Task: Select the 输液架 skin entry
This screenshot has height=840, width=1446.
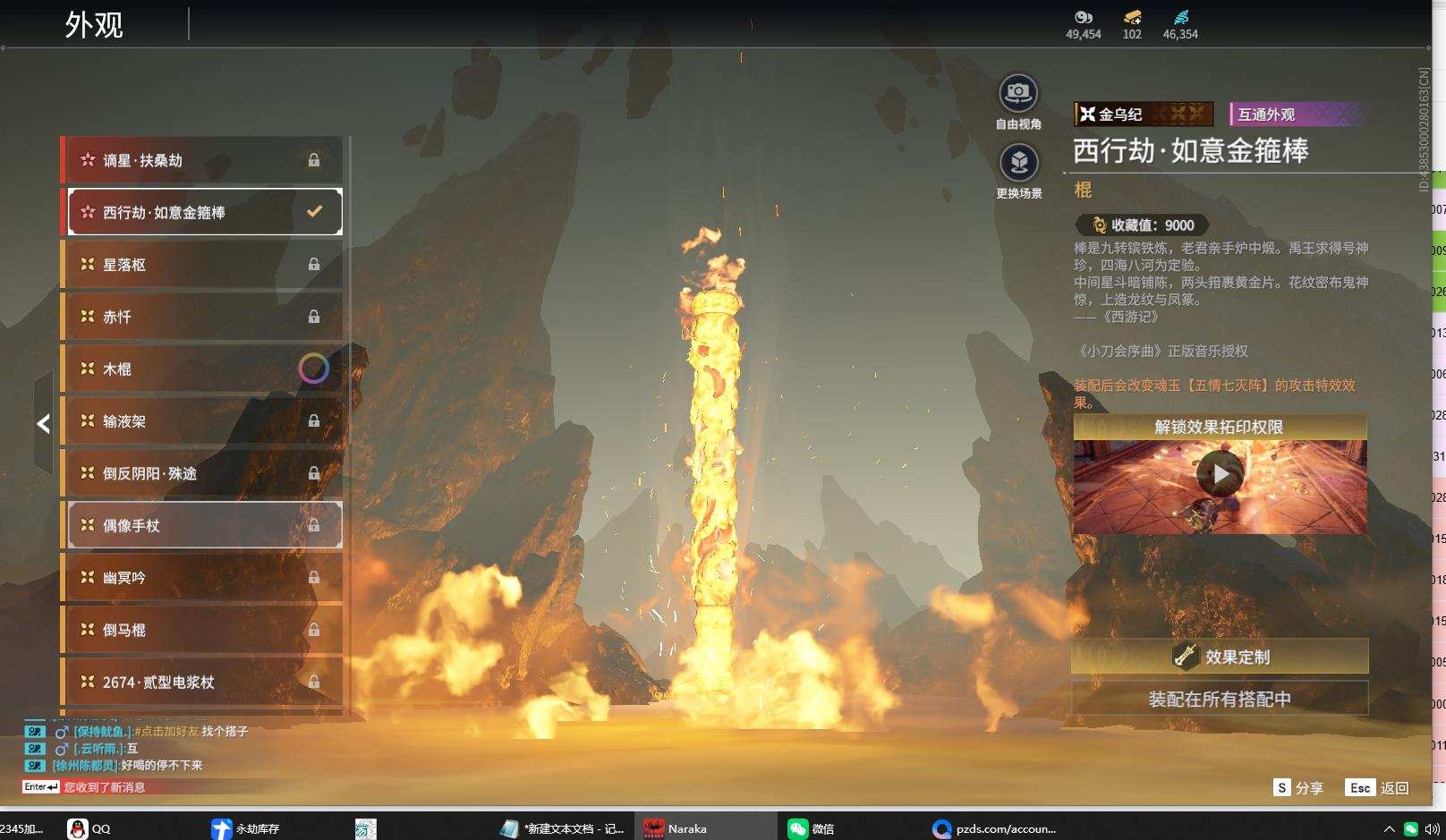Action: point(201,421)
